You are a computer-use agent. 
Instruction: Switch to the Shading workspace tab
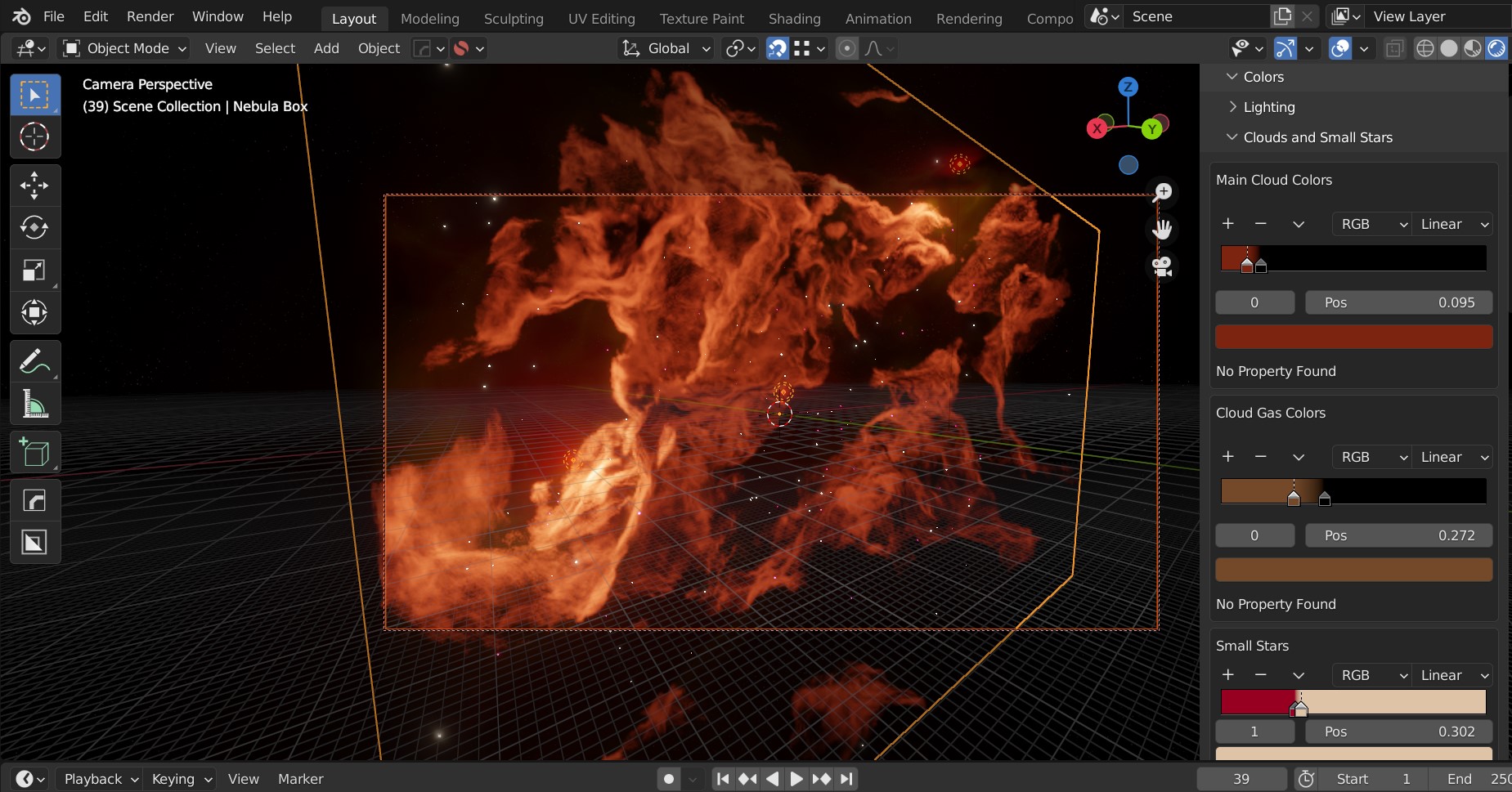(794, 18)
